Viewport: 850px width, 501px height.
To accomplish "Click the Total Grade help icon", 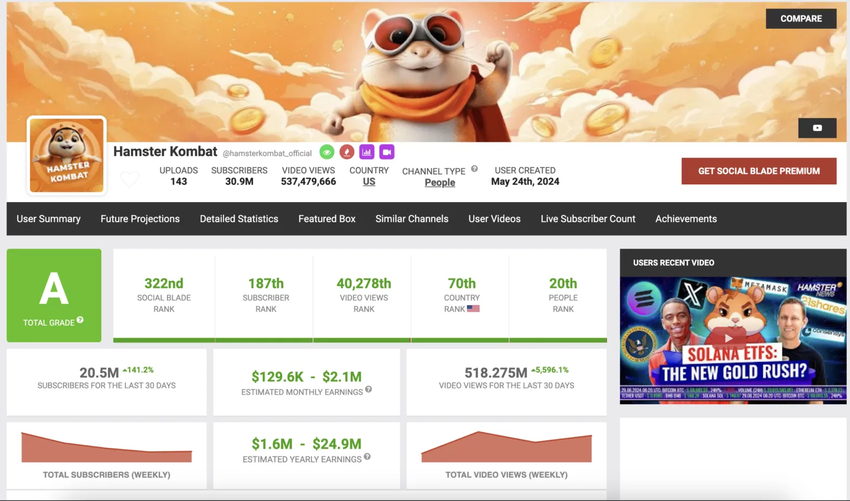I will (80, 320).
